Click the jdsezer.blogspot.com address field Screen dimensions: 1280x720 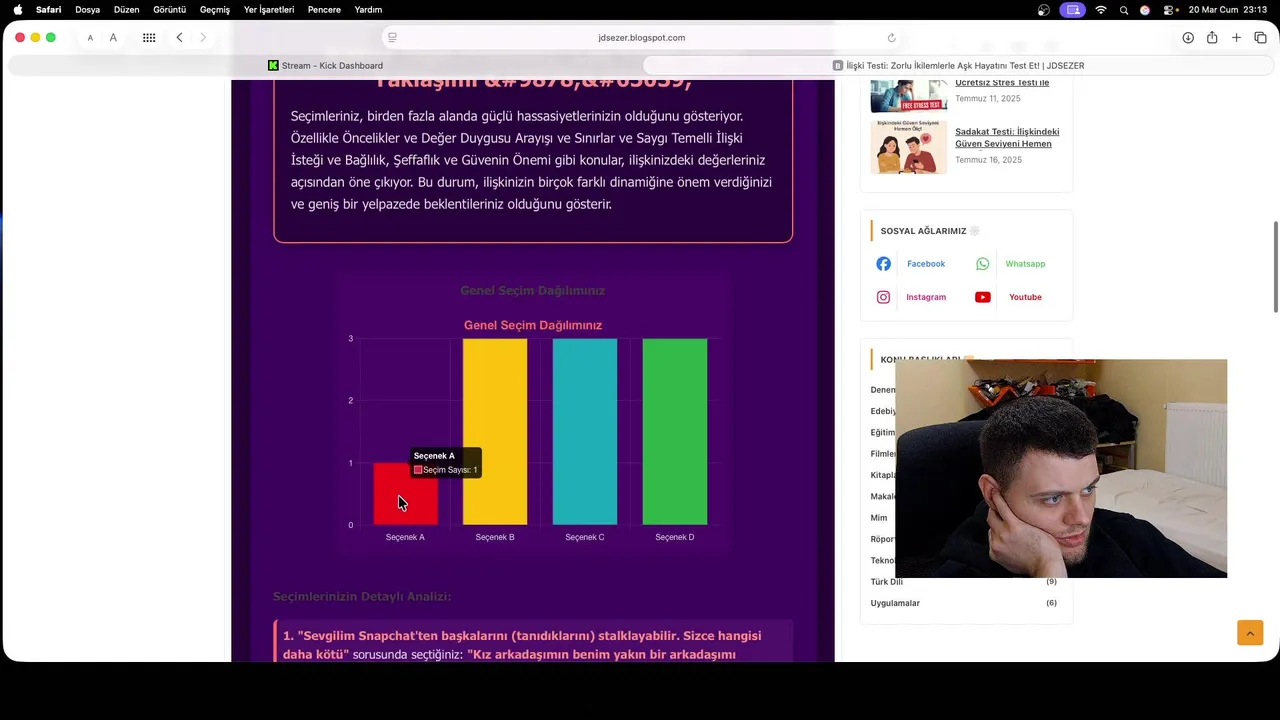pyautogui.click(x=641, y=37)
